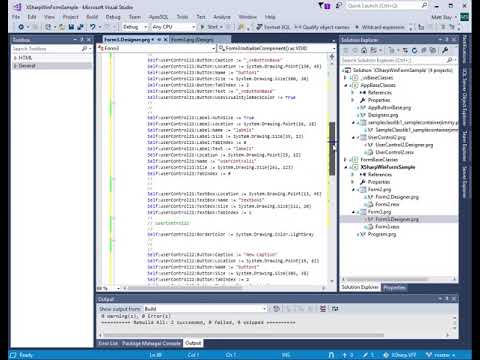Open the View menu

49,17
